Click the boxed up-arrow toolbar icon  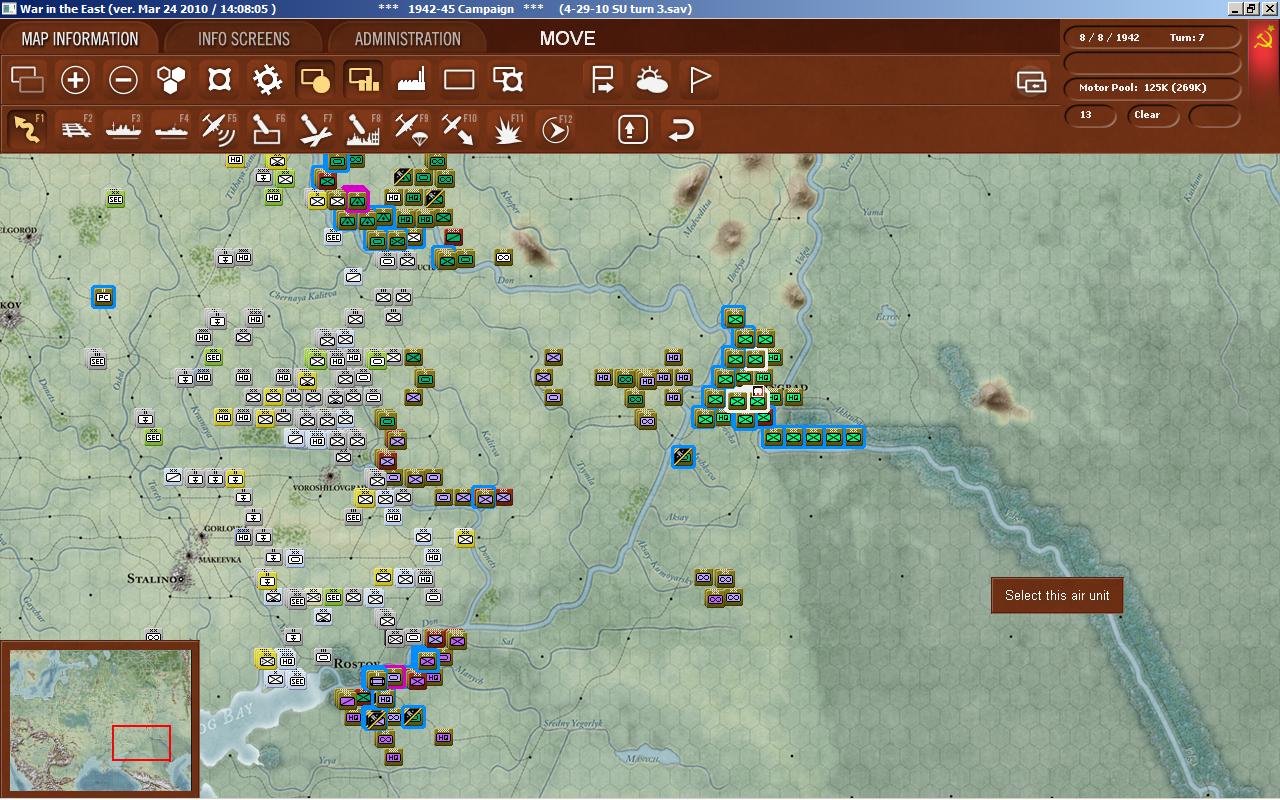coord(632,129)
